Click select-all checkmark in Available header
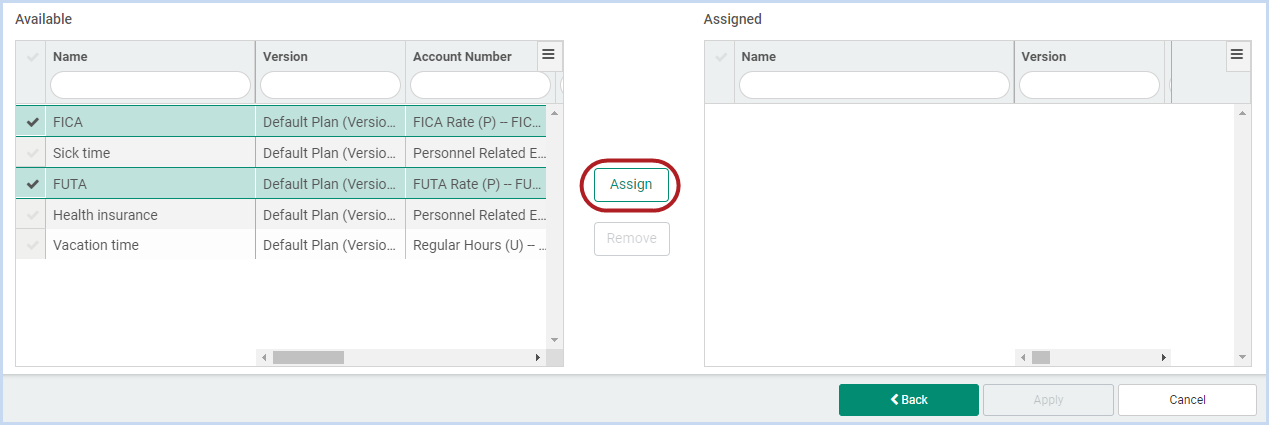This screenshot has width=1269, height=425. coord(32,57)
